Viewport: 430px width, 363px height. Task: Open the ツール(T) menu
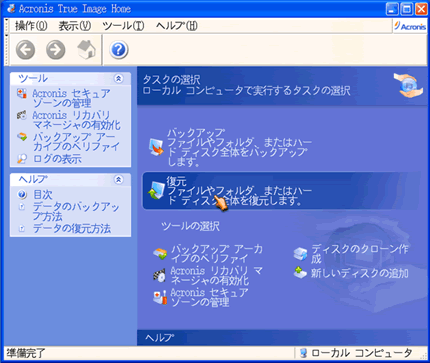point(123,26)
